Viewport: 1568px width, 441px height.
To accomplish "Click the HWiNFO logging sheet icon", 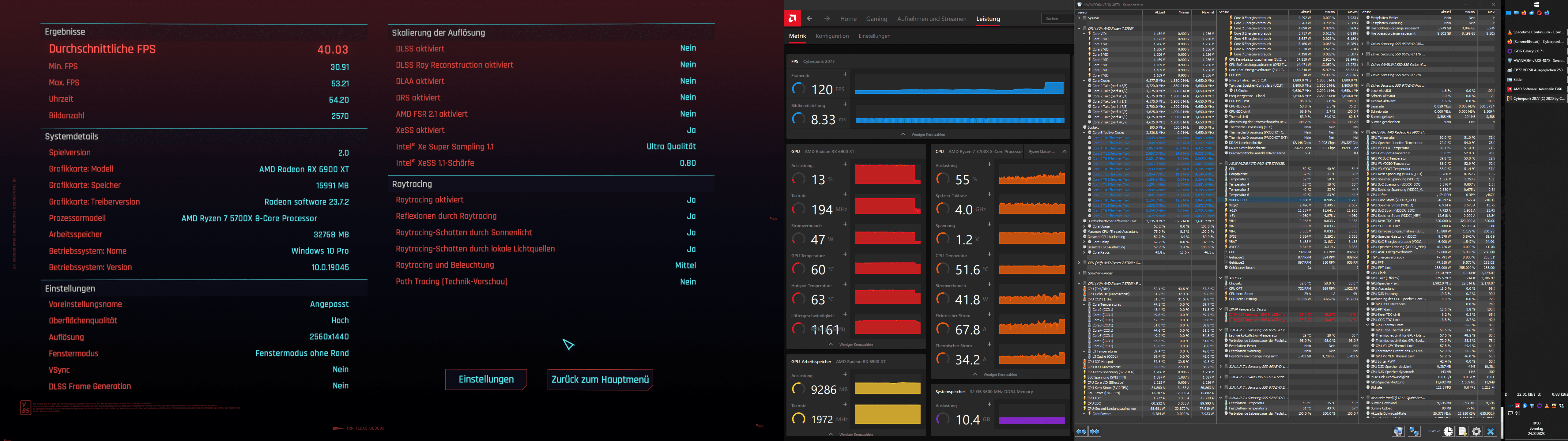I will (x=1462, y=431).
